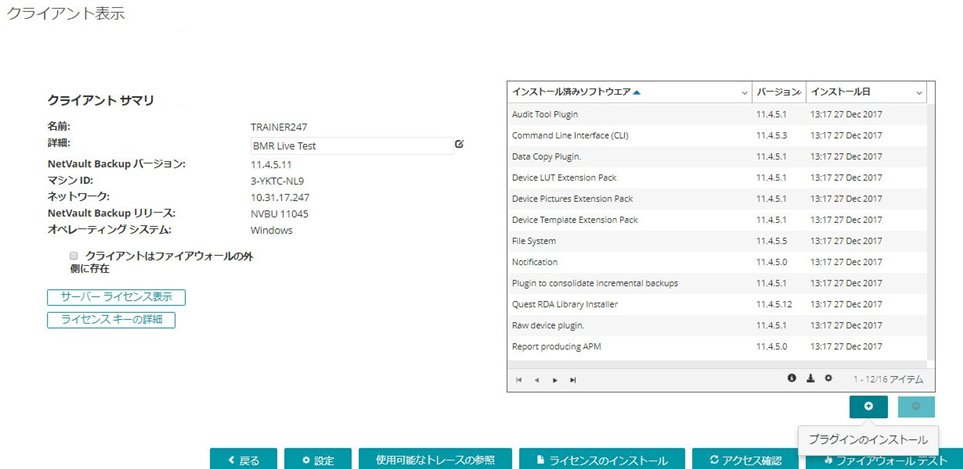Select the Notification row
963x469 pixels.
716,262
